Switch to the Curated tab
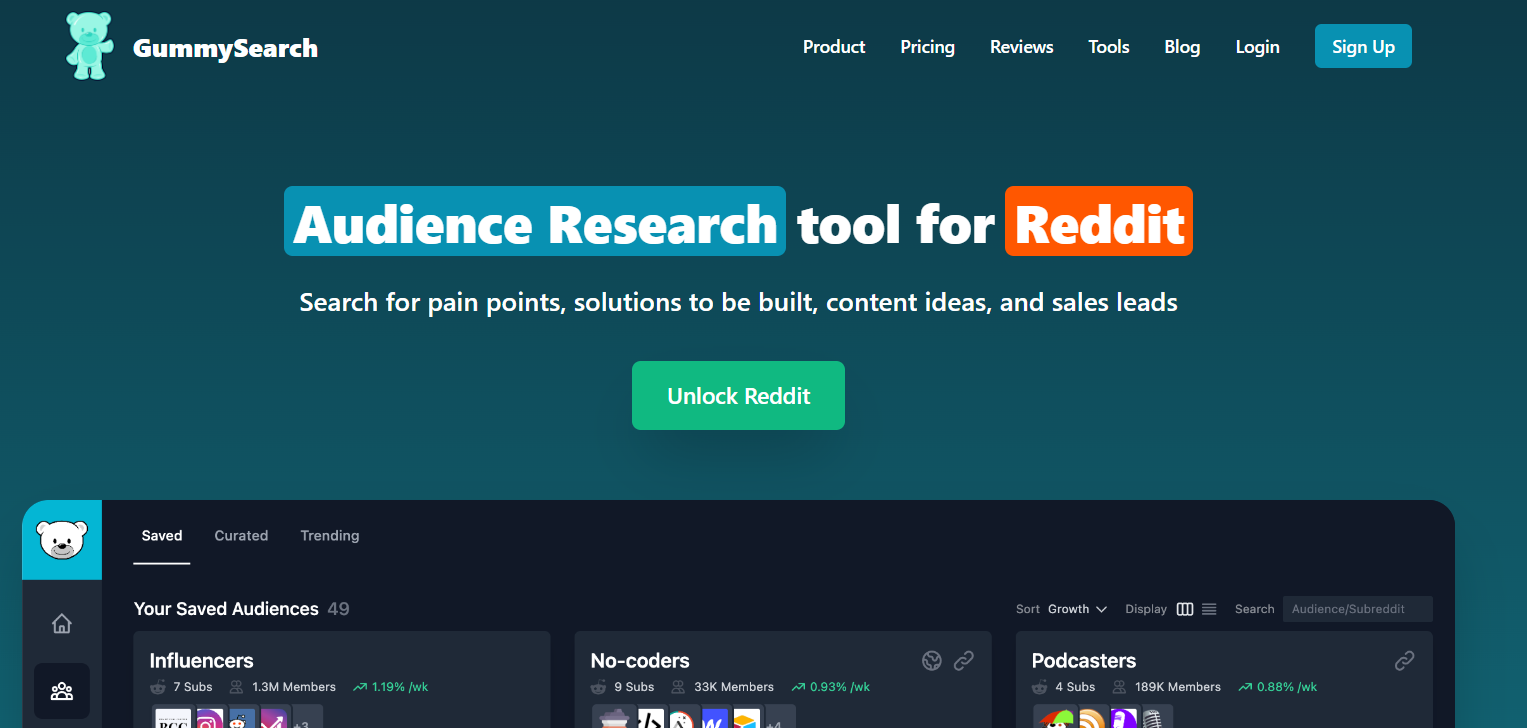Screen dimensions: 1527x728 pyautogui.click(x=241, y=536)
